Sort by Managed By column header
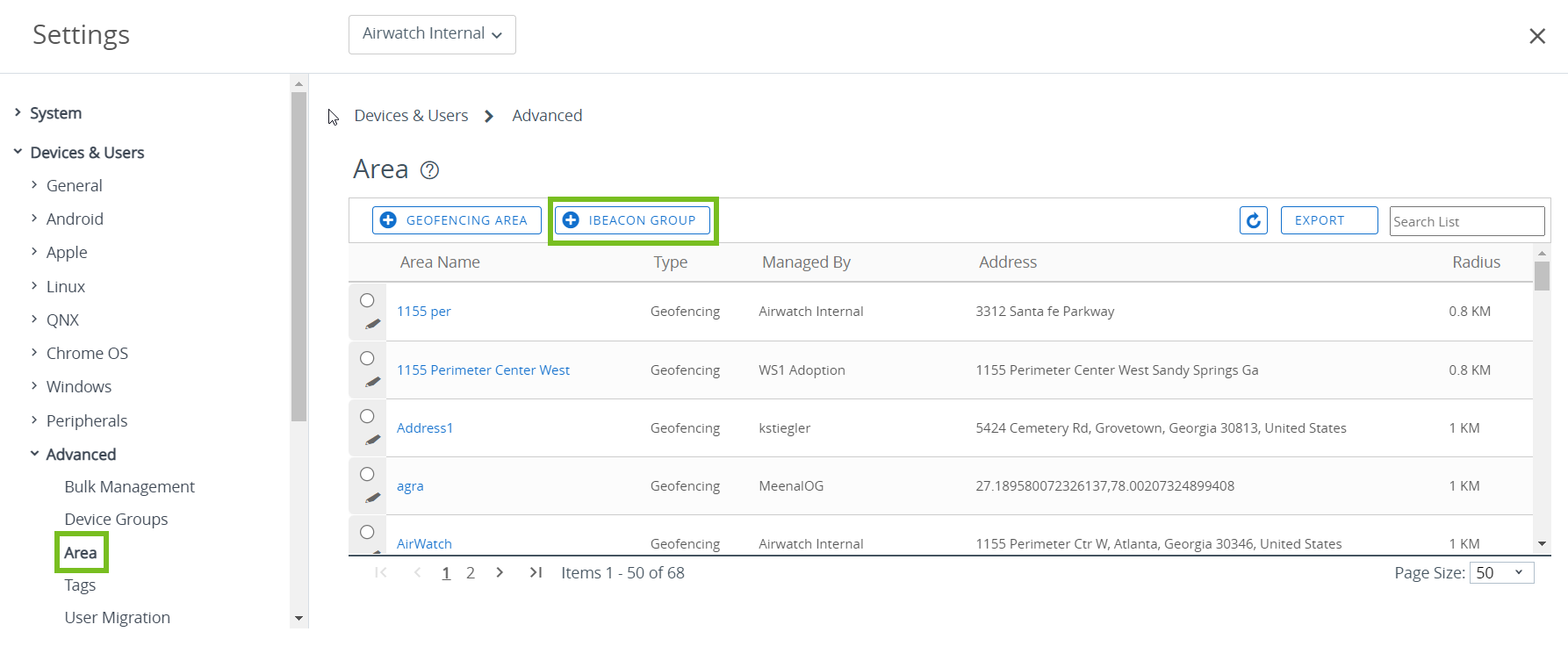The width and height of the screenshot is (1568, 646). point(806,262)
